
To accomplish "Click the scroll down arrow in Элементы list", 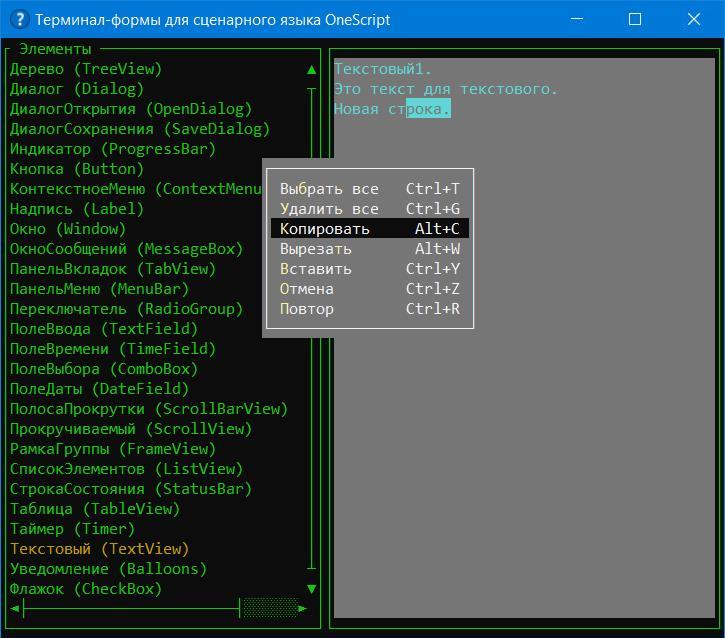I will 312,589.
